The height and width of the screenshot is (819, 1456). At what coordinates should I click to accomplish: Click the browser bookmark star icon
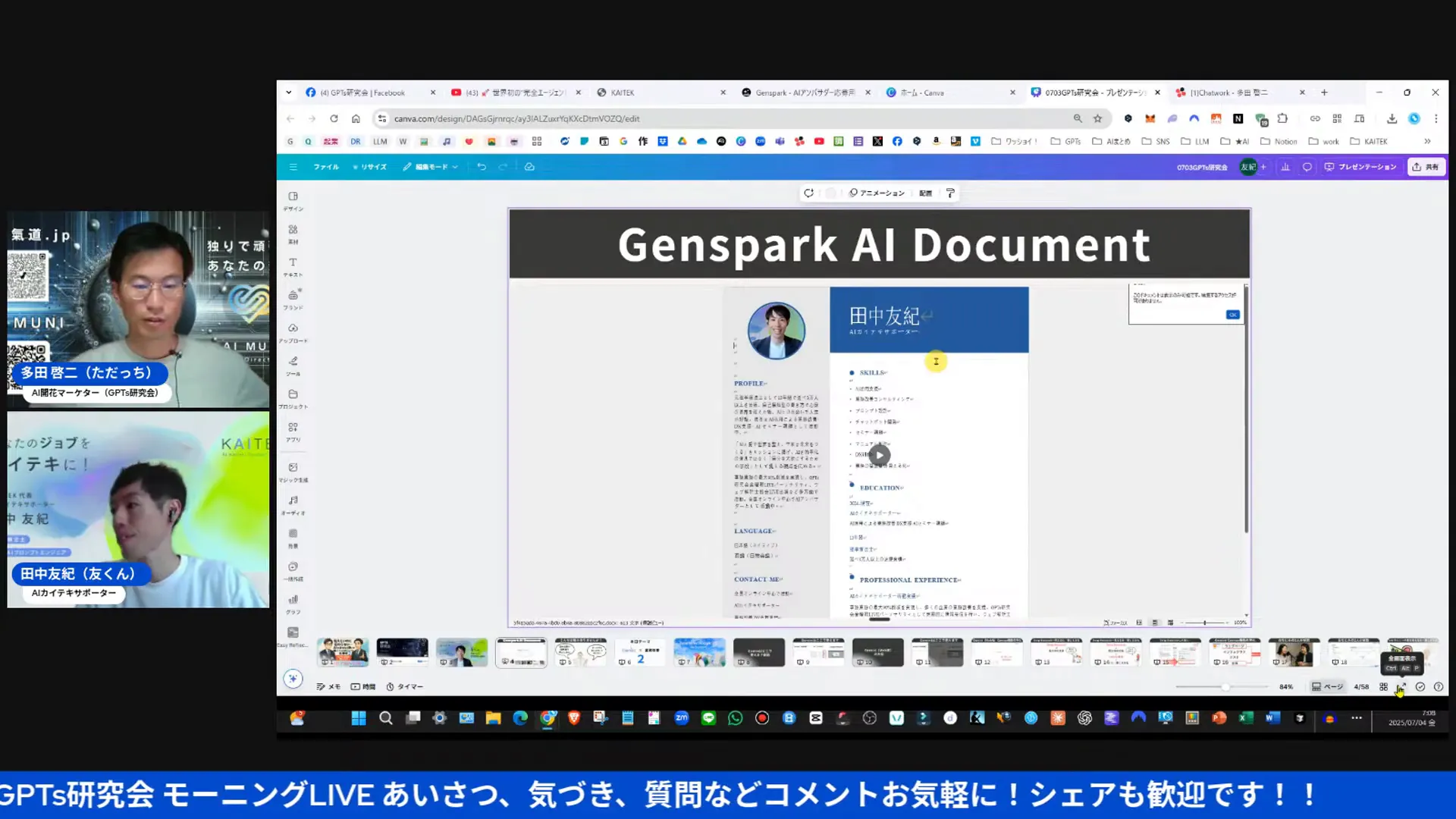pos(1097,118)
